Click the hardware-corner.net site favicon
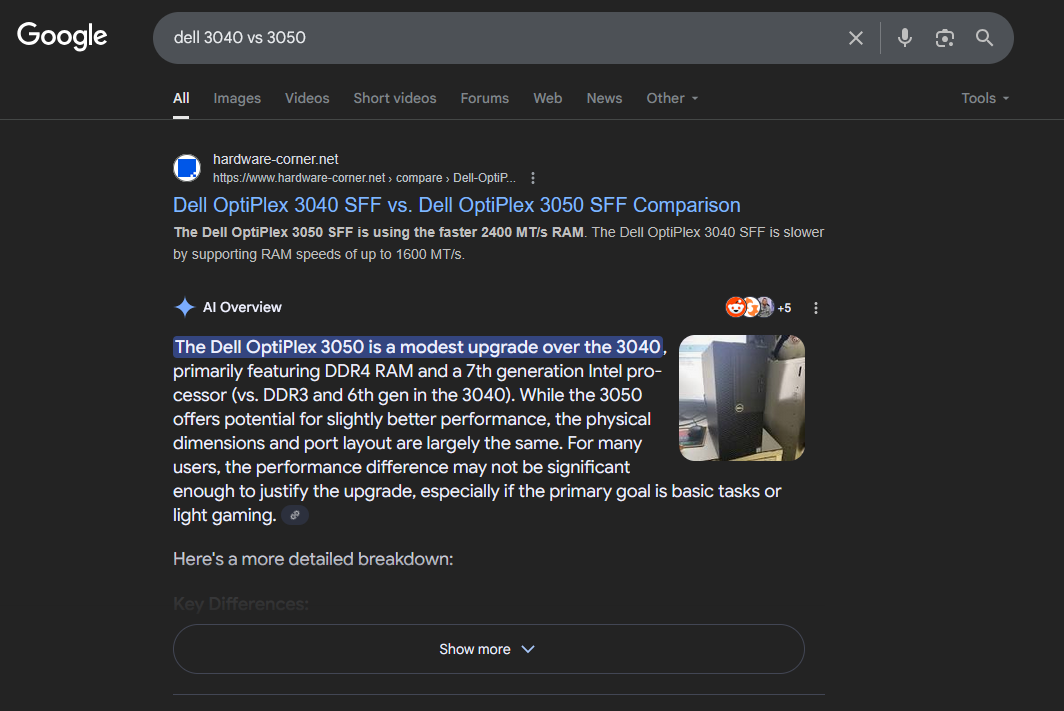Image resolution: width=1064 pixels, height=711 pixels. tap(187, 168)
